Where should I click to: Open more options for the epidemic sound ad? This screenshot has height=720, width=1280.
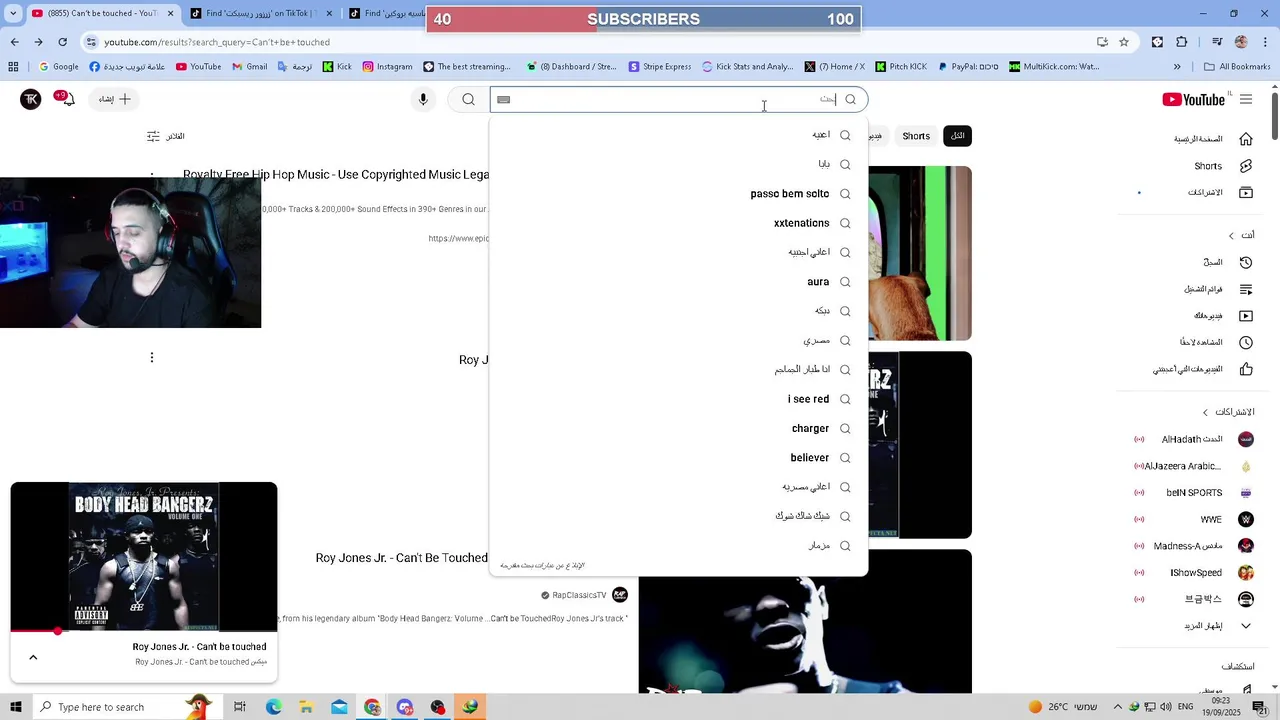click(x=152, y=175)
